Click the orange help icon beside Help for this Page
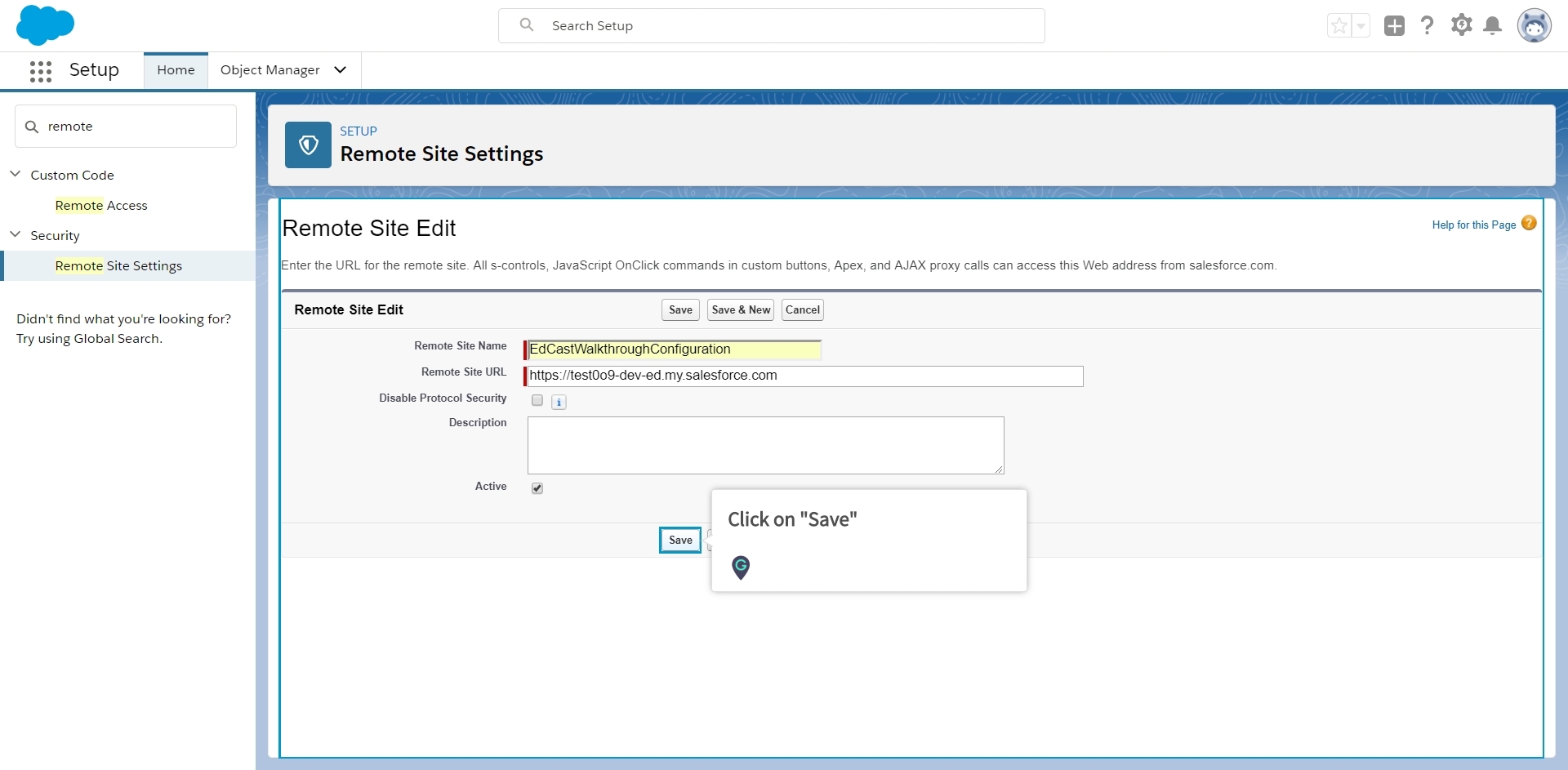This screenshot has height=770, width=1568. [1529, 223]
